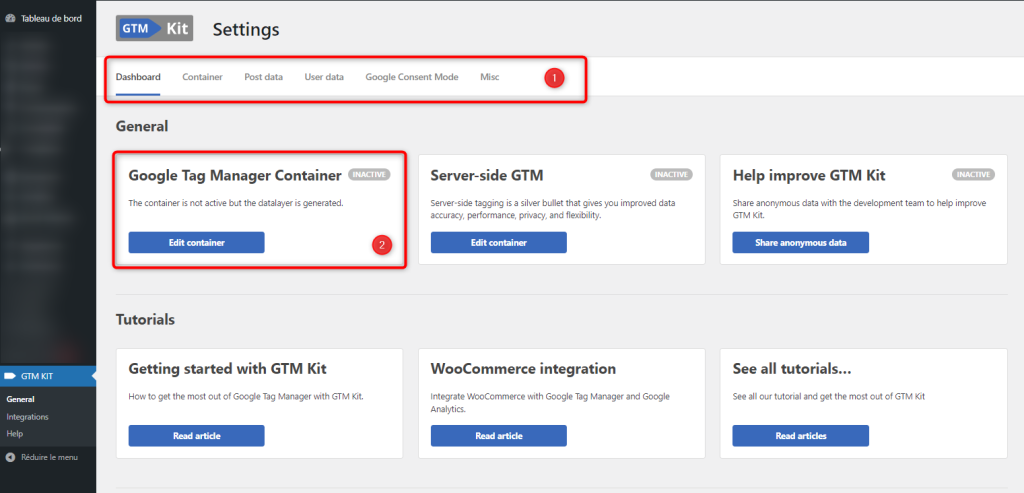
Task: Open the Google Consent Mode tab
Action: (x=412, y=77)
